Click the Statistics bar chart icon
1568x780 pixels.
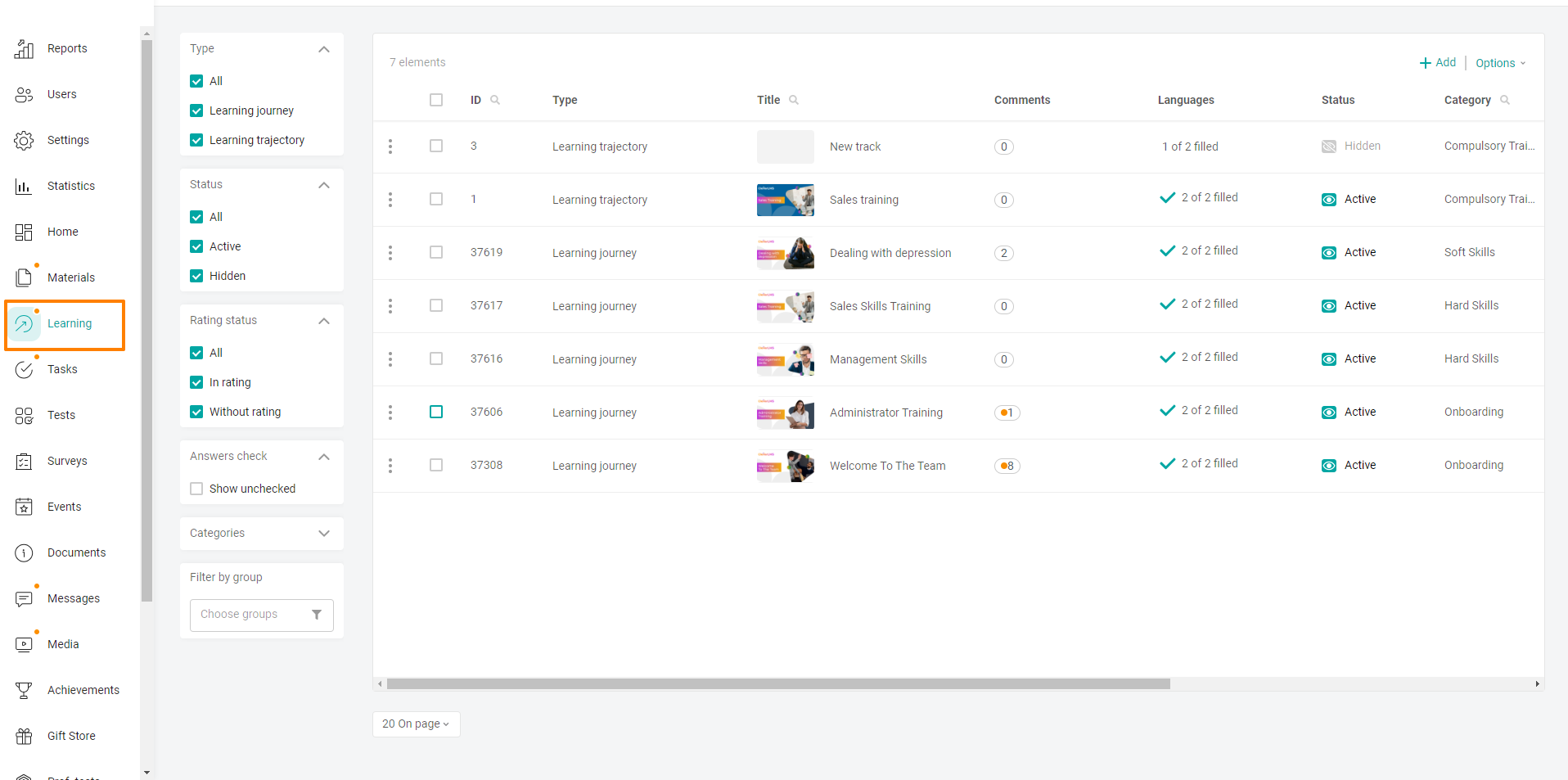point(24,187)
